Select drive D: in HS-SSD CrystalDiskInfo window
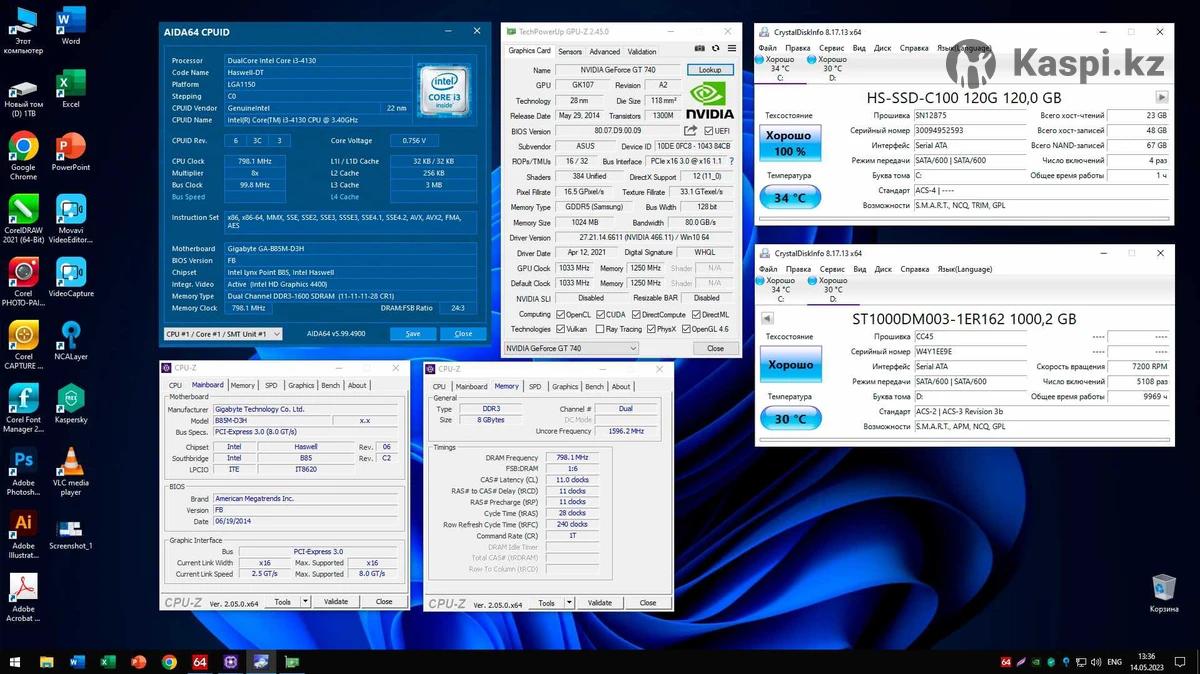The height and width of the screenshot is (674, 1200). tap(832, 69)
